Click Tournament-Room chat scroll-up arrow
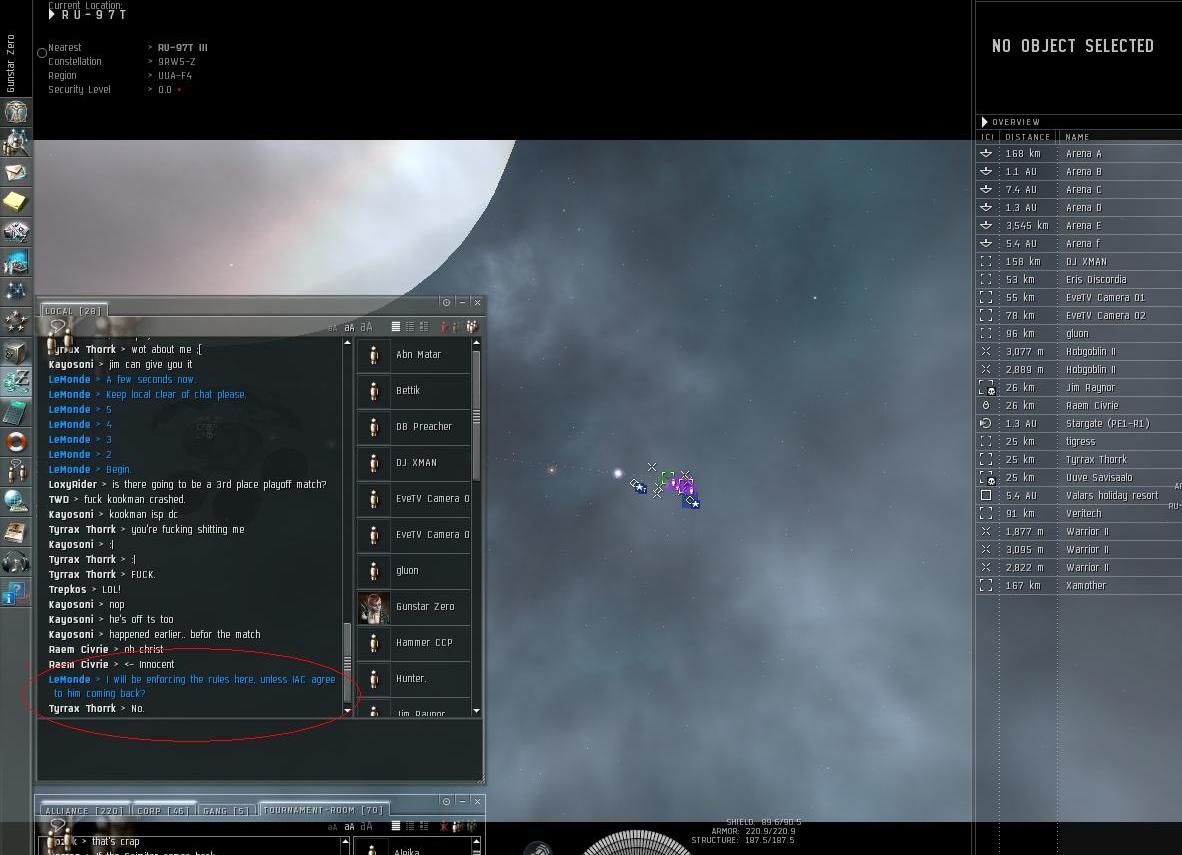 pyautogui.click(x=345, y=842)
